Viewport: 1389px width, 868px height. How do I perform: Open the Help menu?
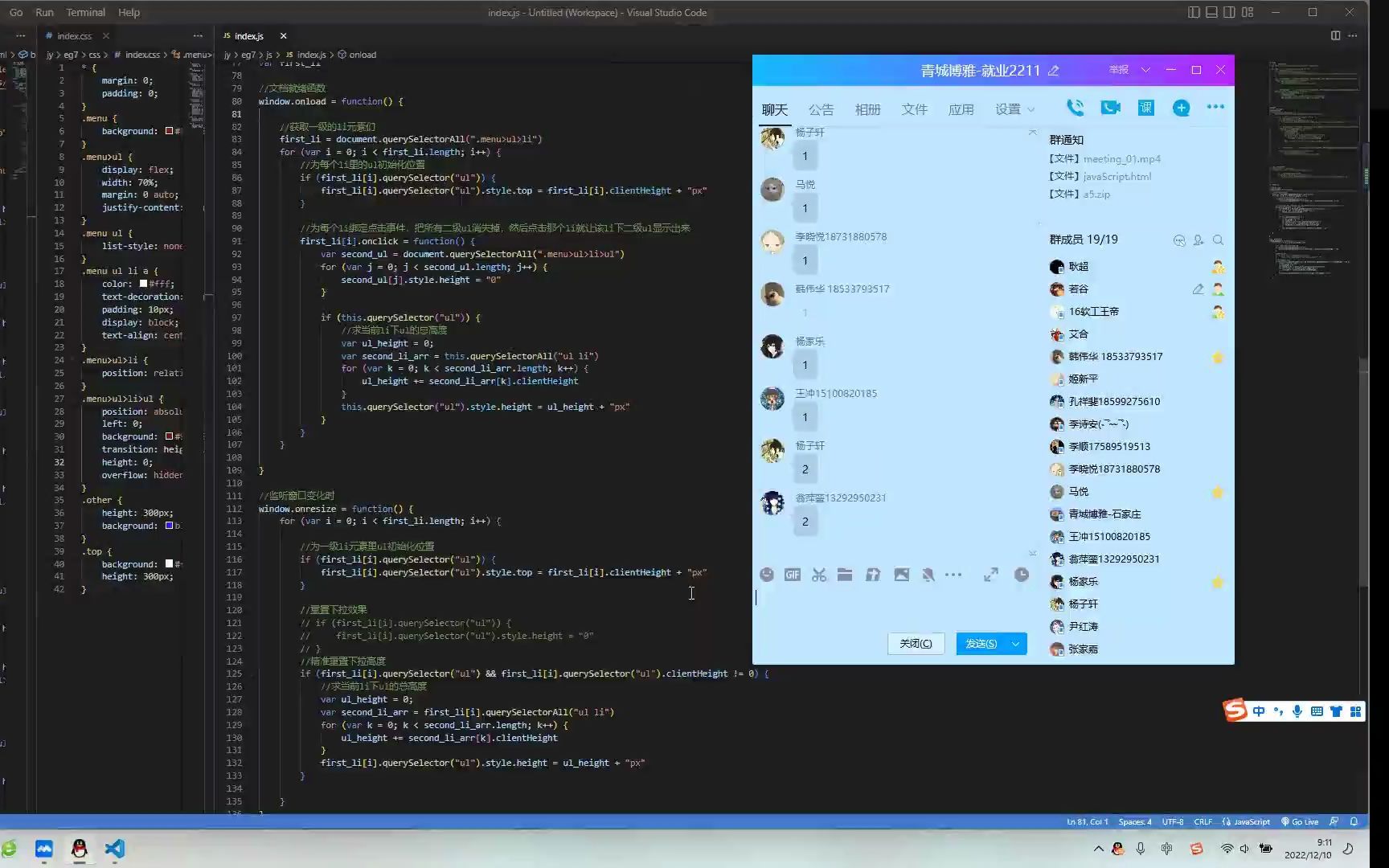point(129,12)
